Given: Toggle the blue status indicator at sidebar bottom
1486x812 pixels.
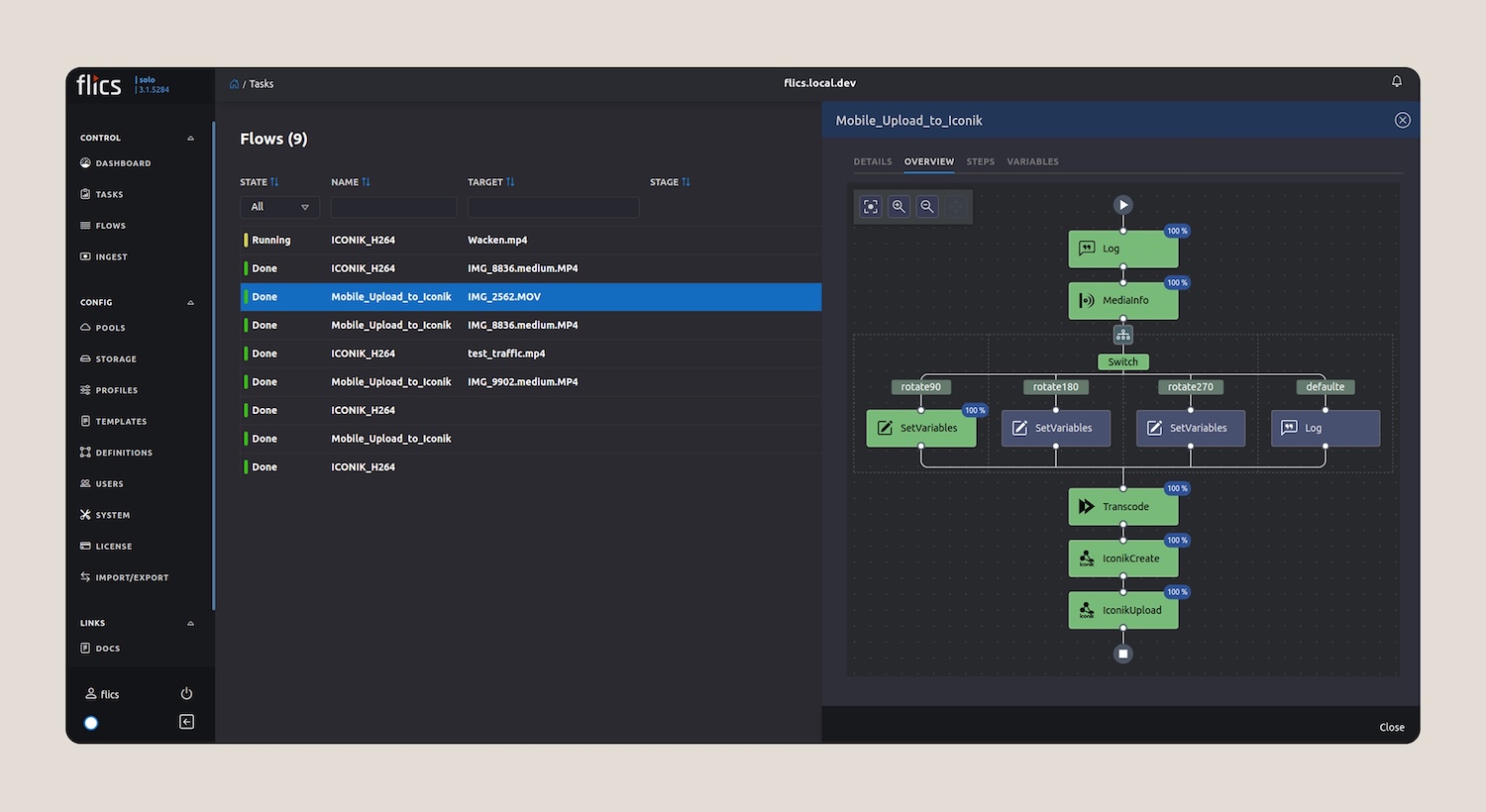Looking at the screenshot, I should point(90,723).
